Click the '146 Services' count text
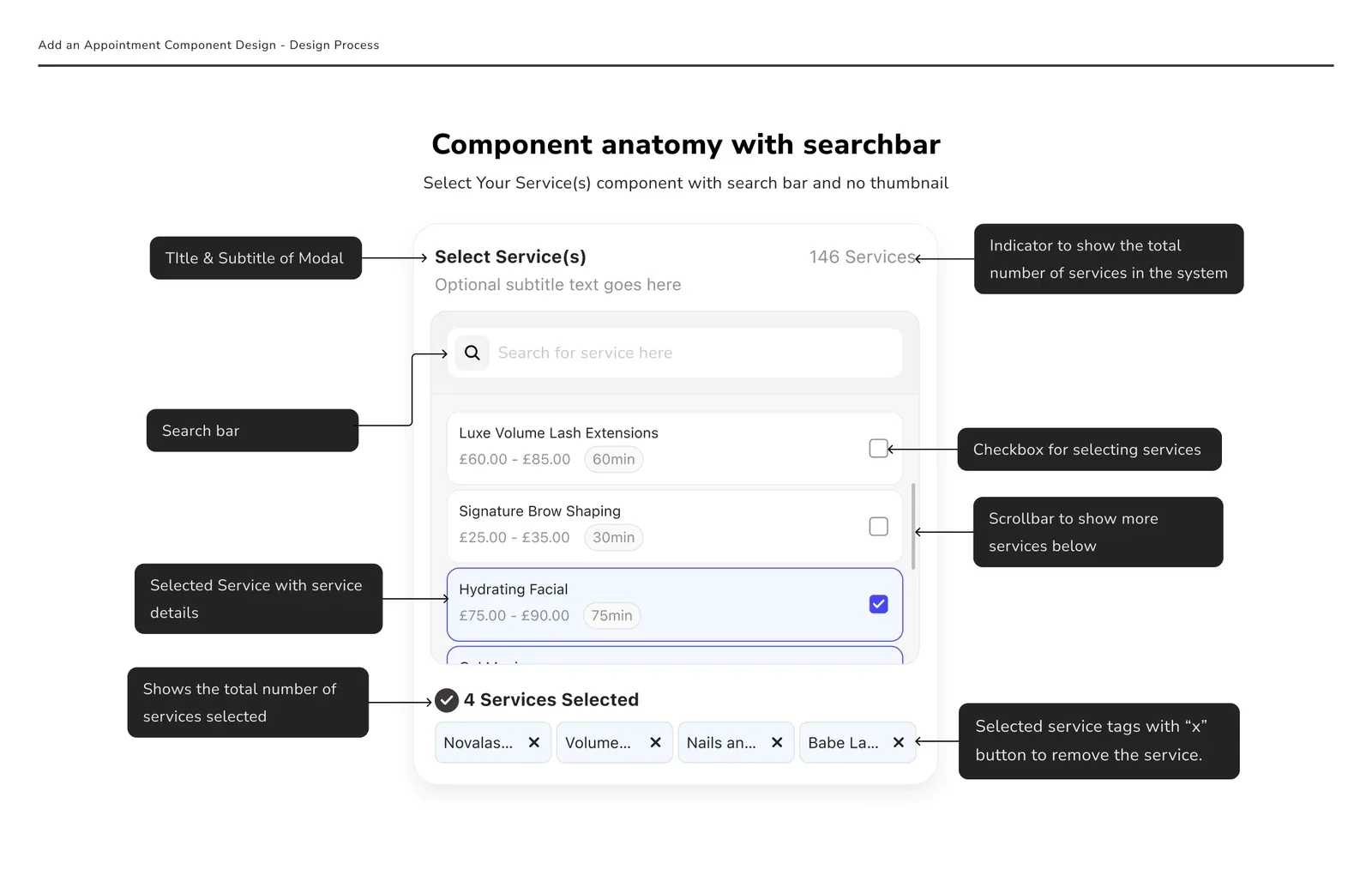The image size is (1372, 876). click(x=862, y=257)
